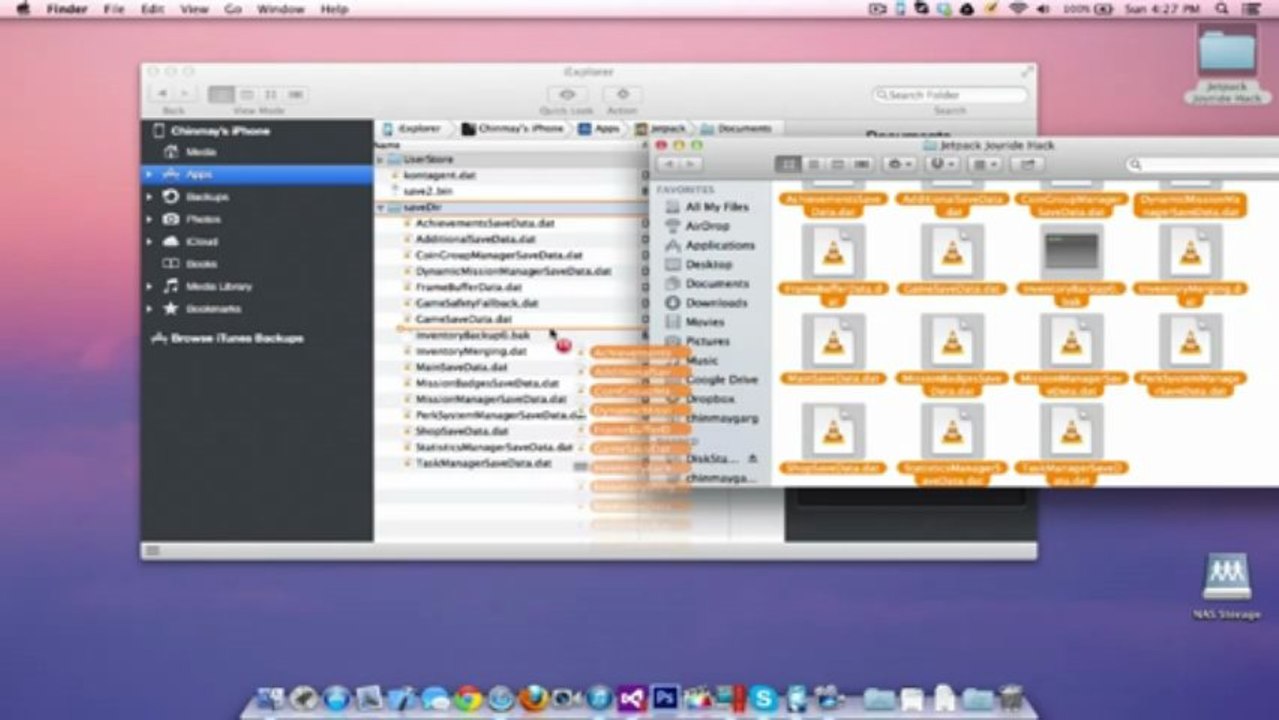This screenshot has width=1279, height=720.
Task: Select Apps in iExplorer sidebar
Action: click(x=257, y=174)
